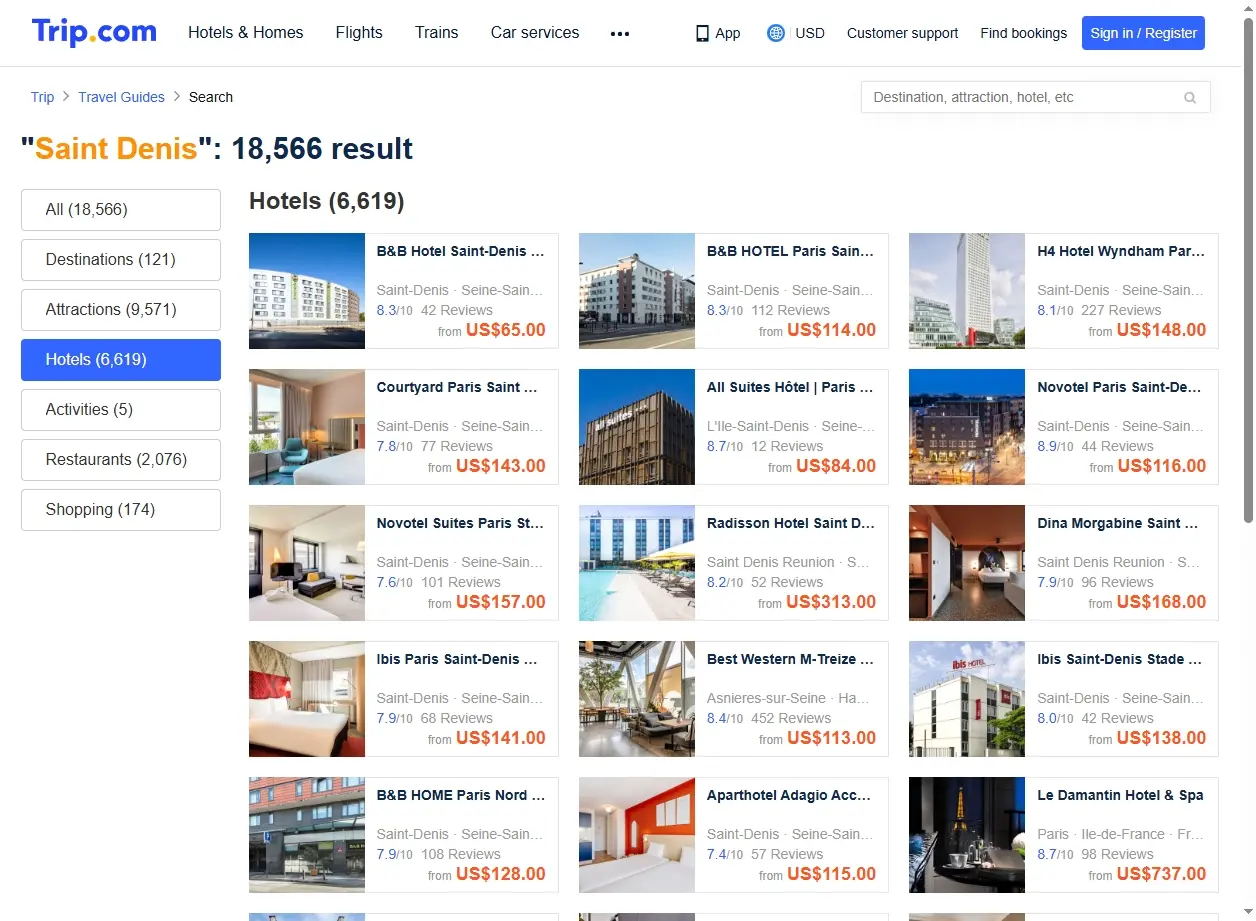Open B&B HOTEL Paris Sain... thumbnail at US$114.00
The width and height of the screenshot is (1256, 921).
coord(637,291)
